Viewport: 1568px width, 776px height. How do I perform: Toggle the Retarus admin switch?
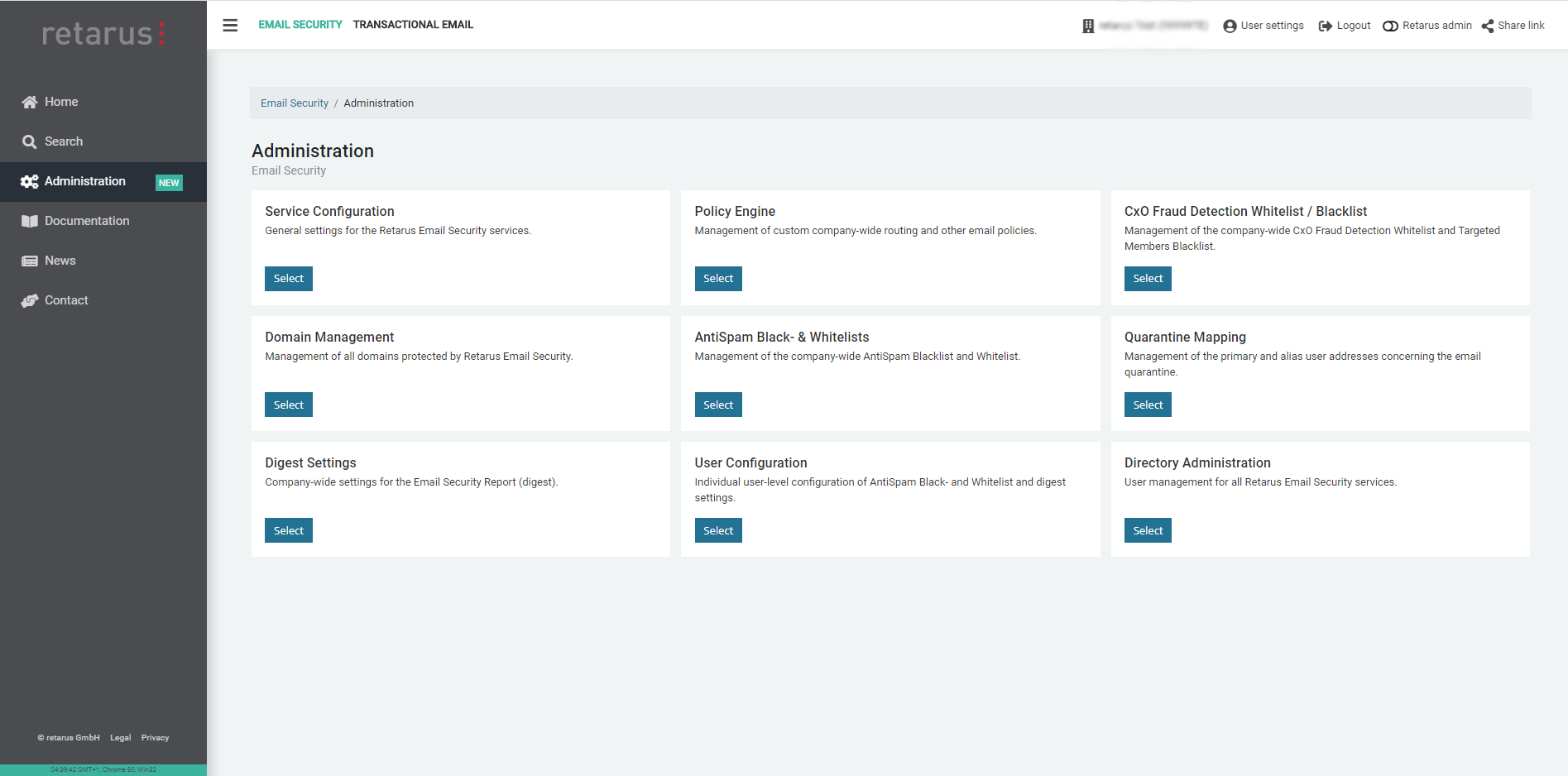(1390, 26)
